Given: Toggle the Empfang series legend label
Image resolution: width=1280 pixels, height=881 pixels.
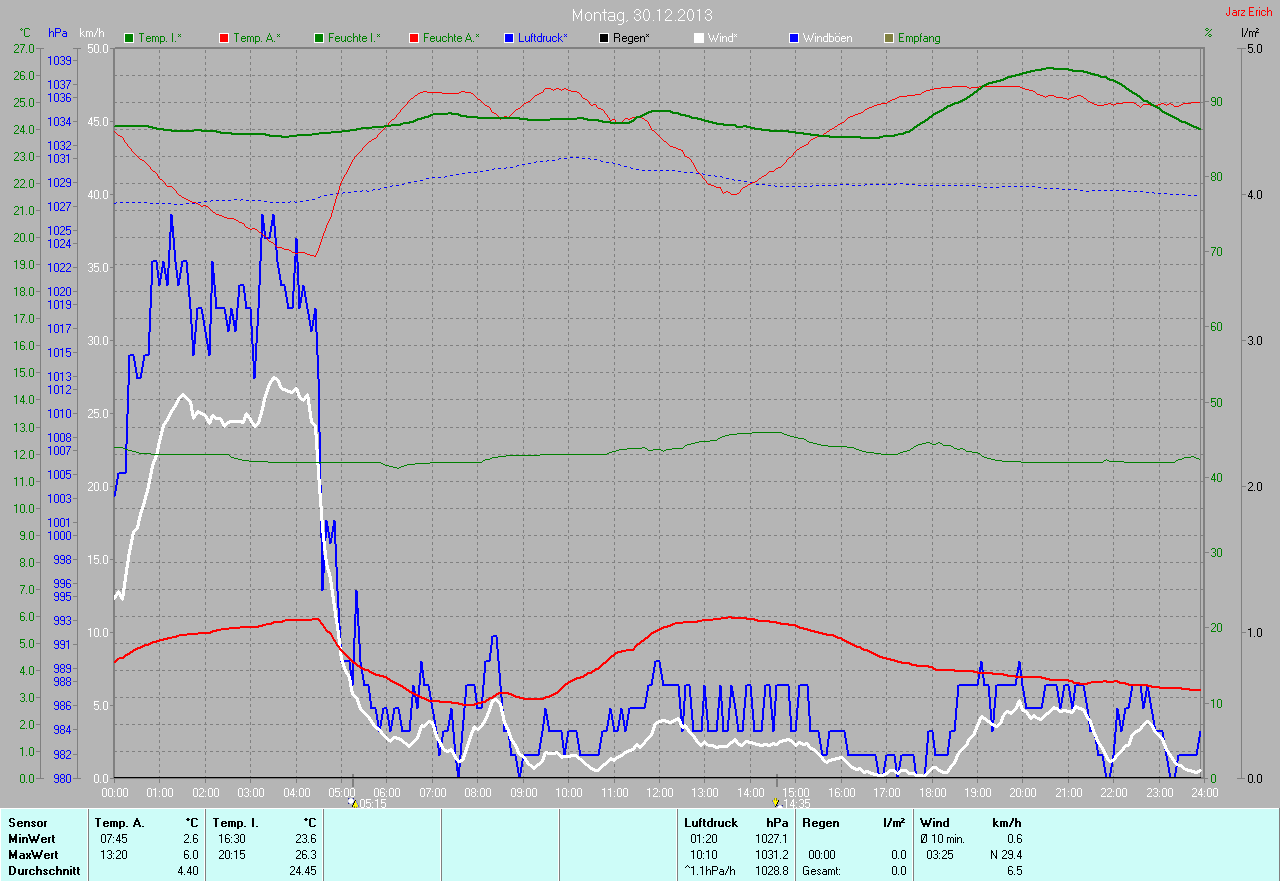Looking at the screenshot, I should [x=918, y=38].
